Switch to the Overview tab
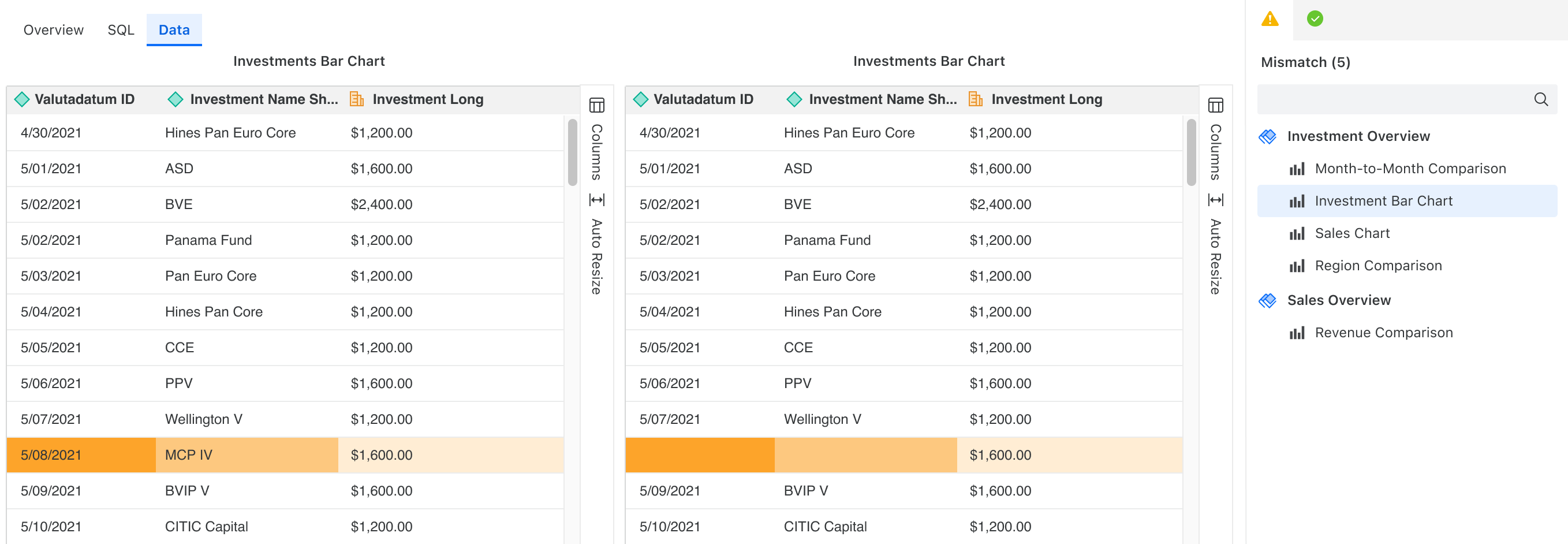Screen dimensions: 1568x544 (x=53, y=30)
